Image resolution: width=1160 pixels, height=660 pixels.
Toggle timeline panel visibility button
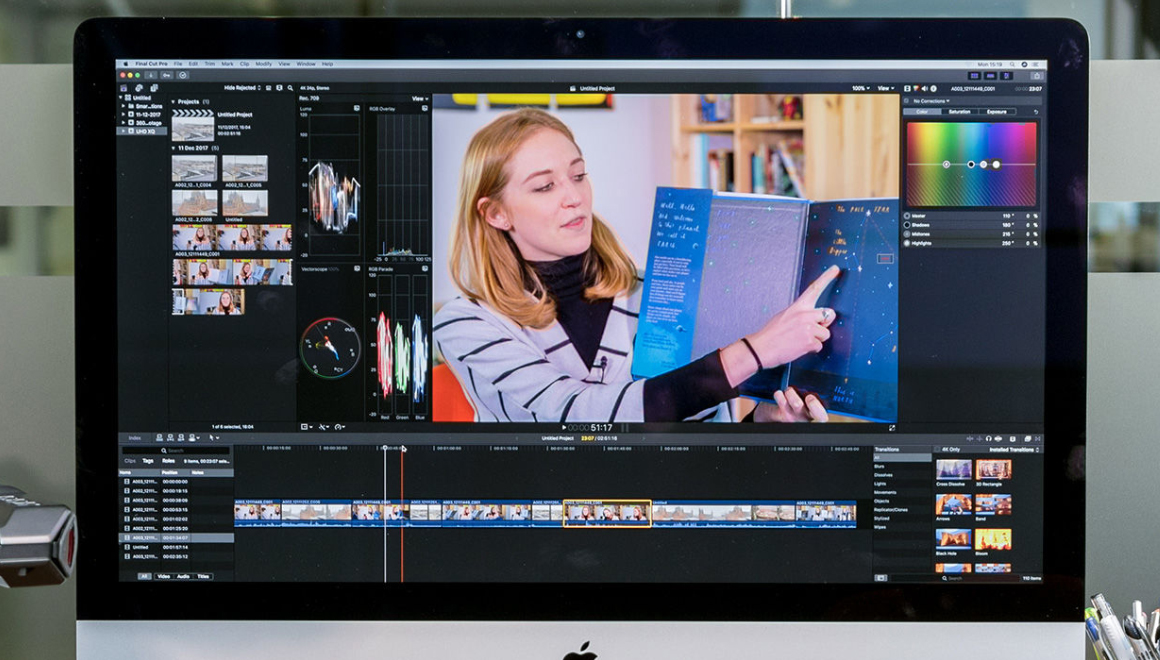991,75
